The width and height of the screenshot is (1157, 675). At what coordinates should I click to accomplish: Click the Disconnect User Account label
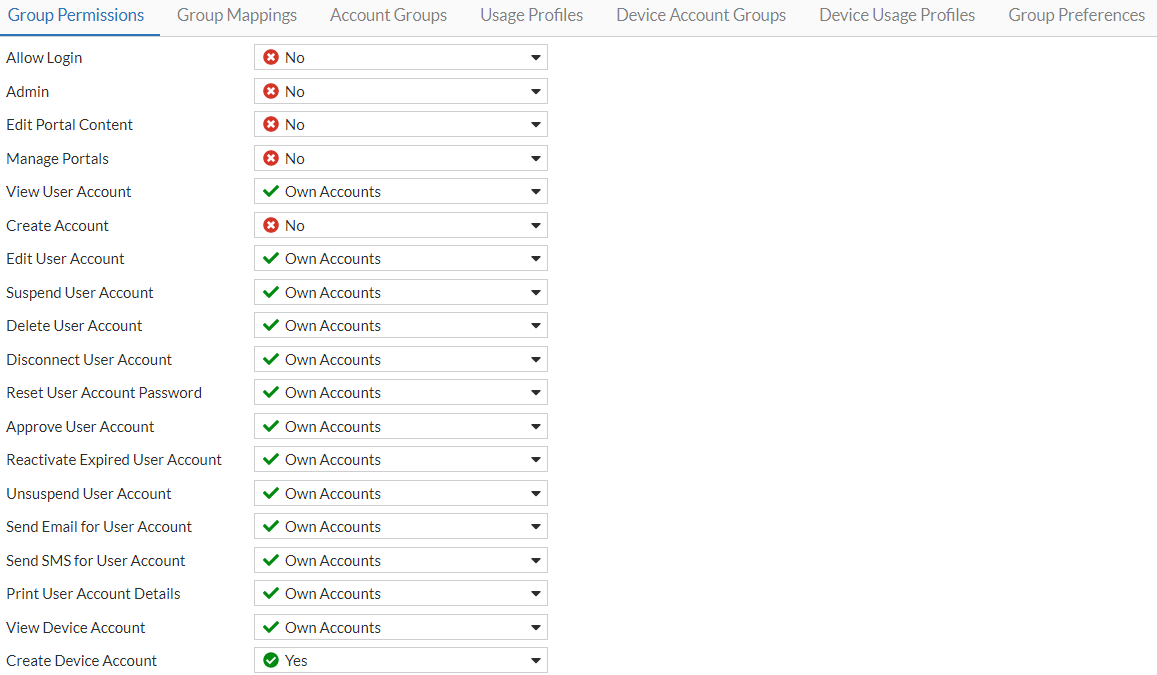[x=88, y=359]
